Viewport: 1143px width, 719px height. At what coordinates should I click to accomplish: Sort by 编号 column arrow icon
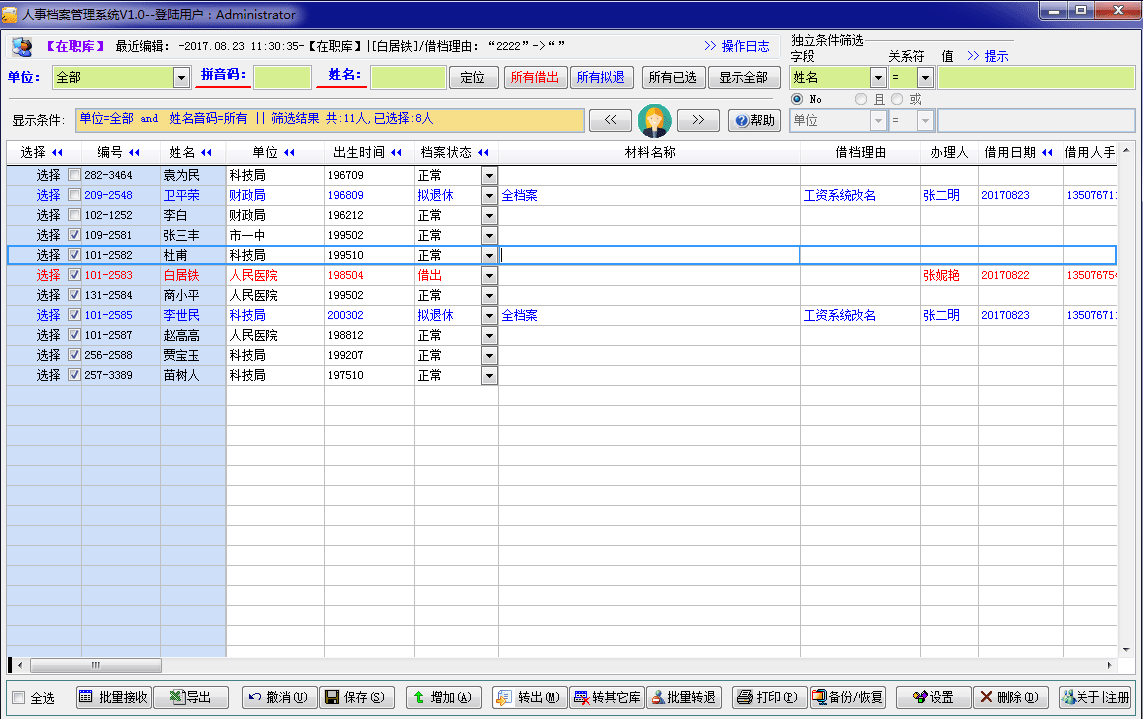point(134,152)
